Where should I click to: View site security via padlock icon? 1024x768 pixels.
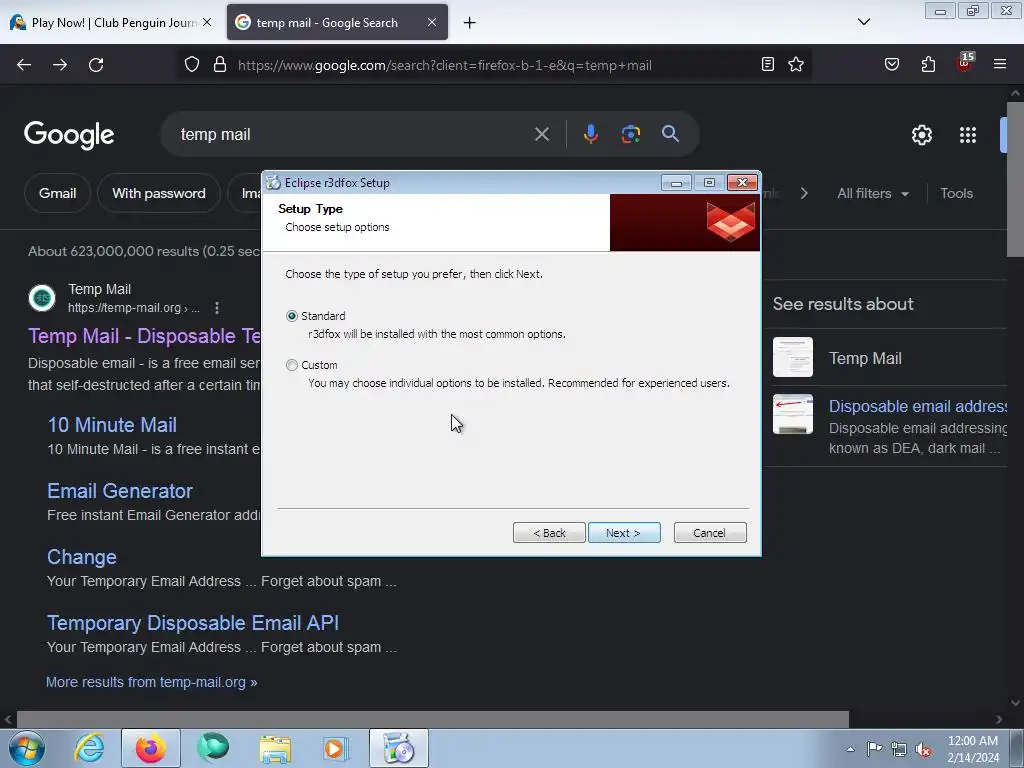click(x=220, y=65)
